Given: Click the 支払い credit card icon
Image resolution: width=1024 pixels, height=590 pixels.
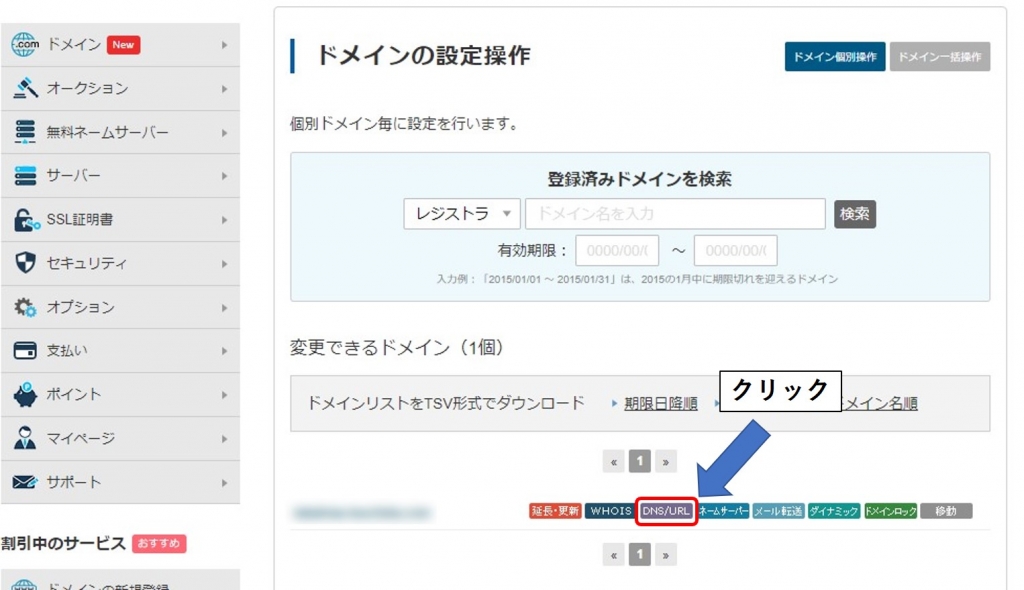Looking at the screenshot, I should pos(25,351).
